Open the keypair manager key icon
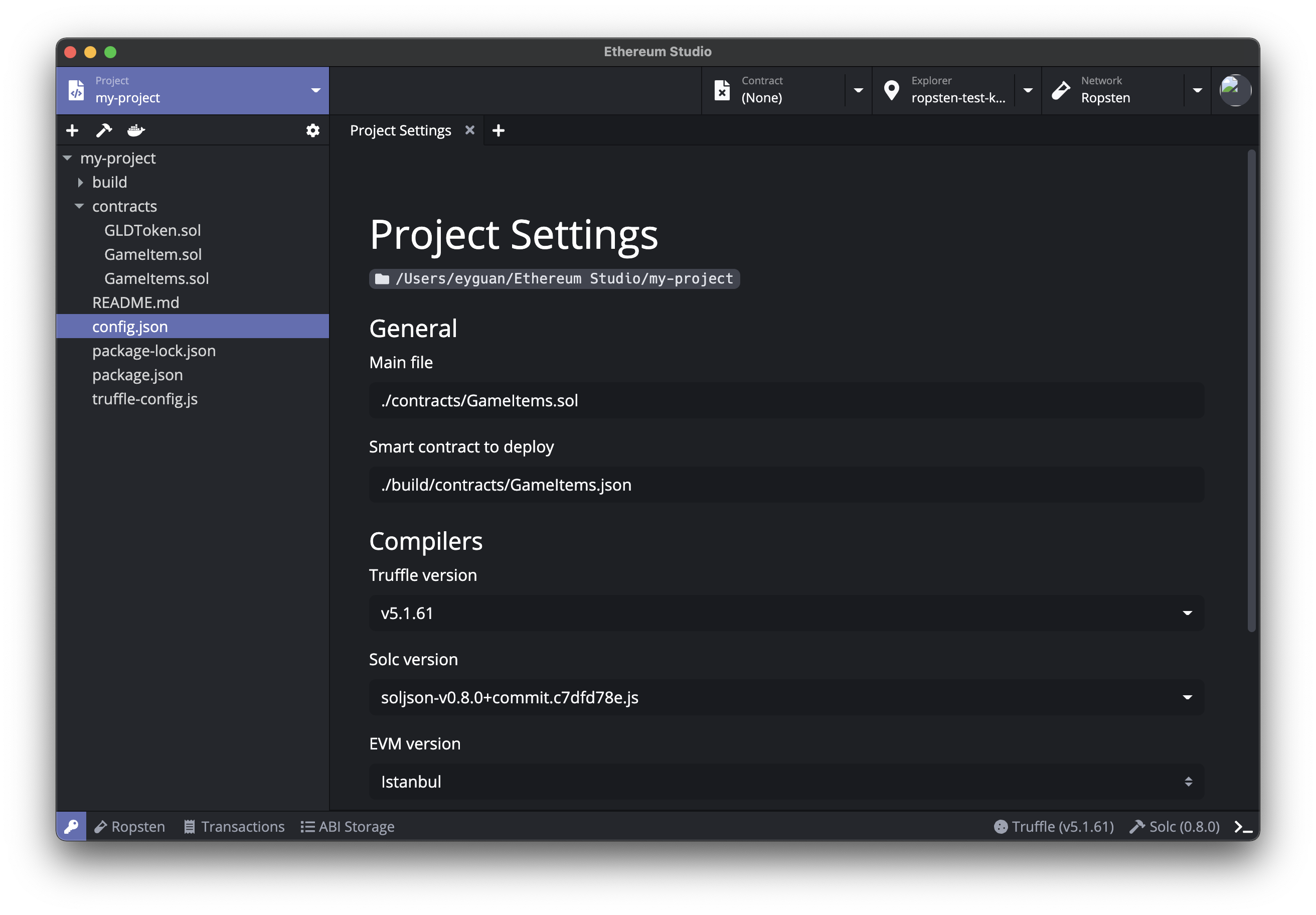Viewport: 1316px width, 915px height. coord(72,826)
